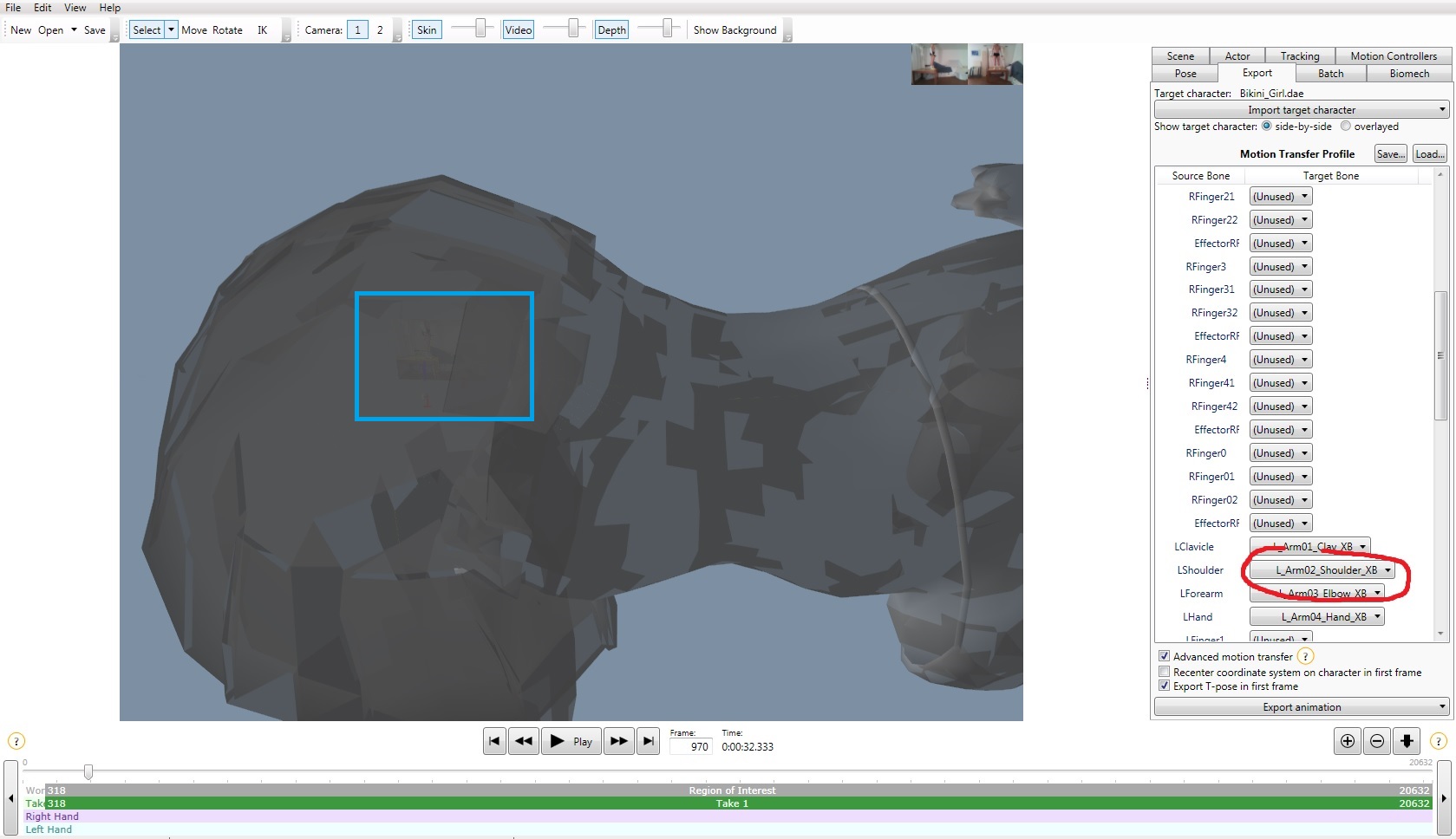
Task: Toggle Advanced motion transfer checkbox
Action: (1165, 656)
